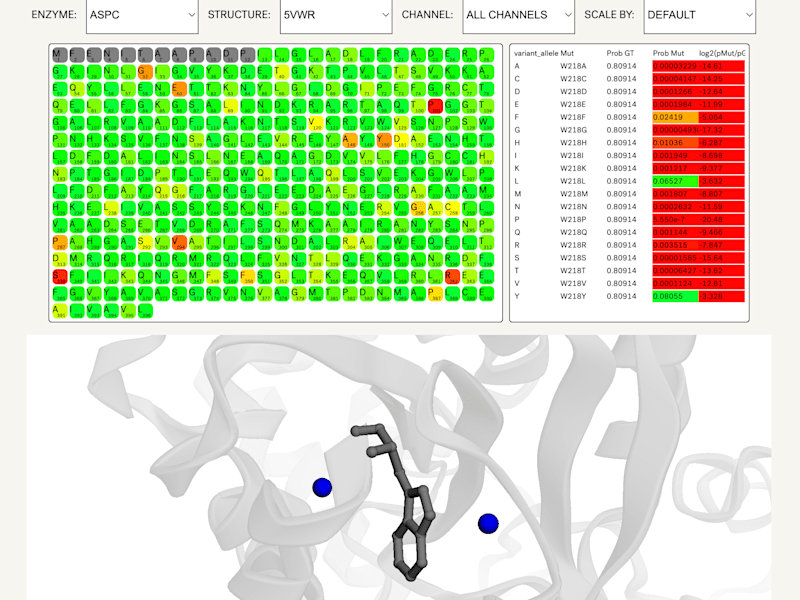Click the yellow-orange F 350 residue cell

pos(248,276)
